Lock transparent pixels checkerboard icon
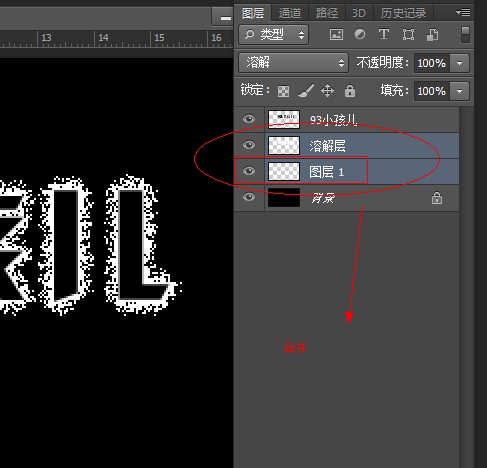487x468 pixels. pos(283,91)
